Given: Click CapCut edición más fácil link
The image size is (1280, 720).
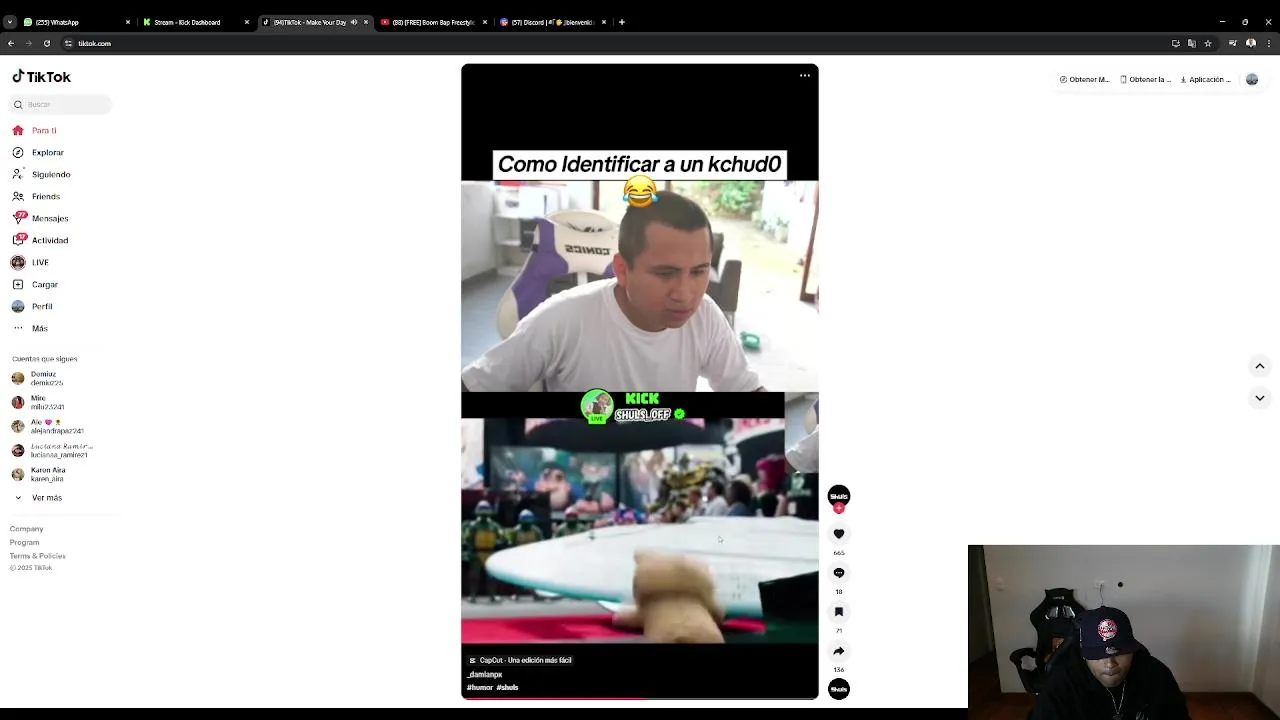Looking at the screenshot, I should (520, 660).
